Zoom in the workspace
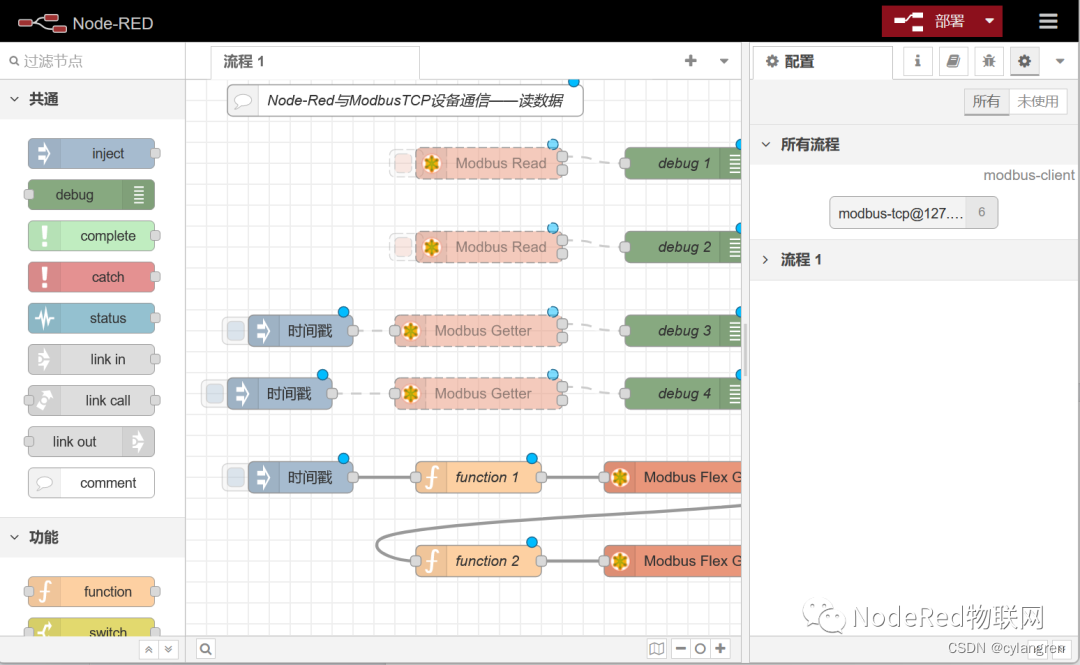Screen dimensions: 1080x665 coord(720,648)
